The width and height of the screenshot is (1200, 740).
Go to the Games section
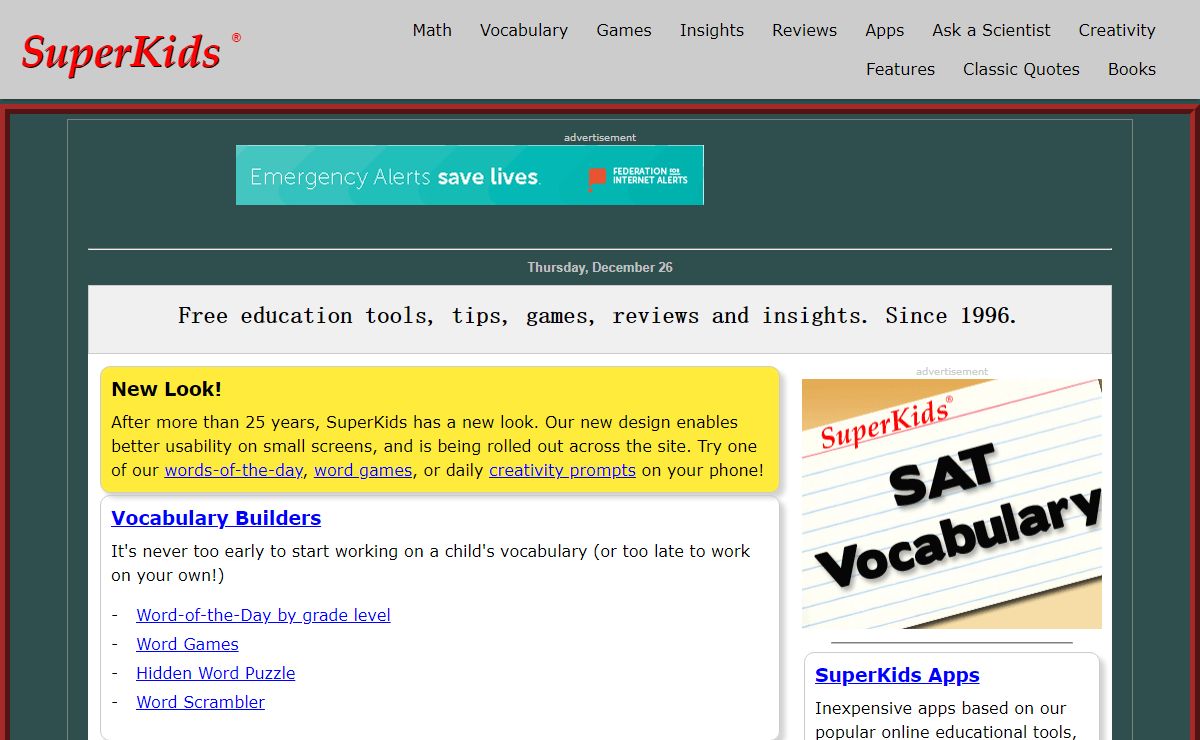tap(624, 30)
